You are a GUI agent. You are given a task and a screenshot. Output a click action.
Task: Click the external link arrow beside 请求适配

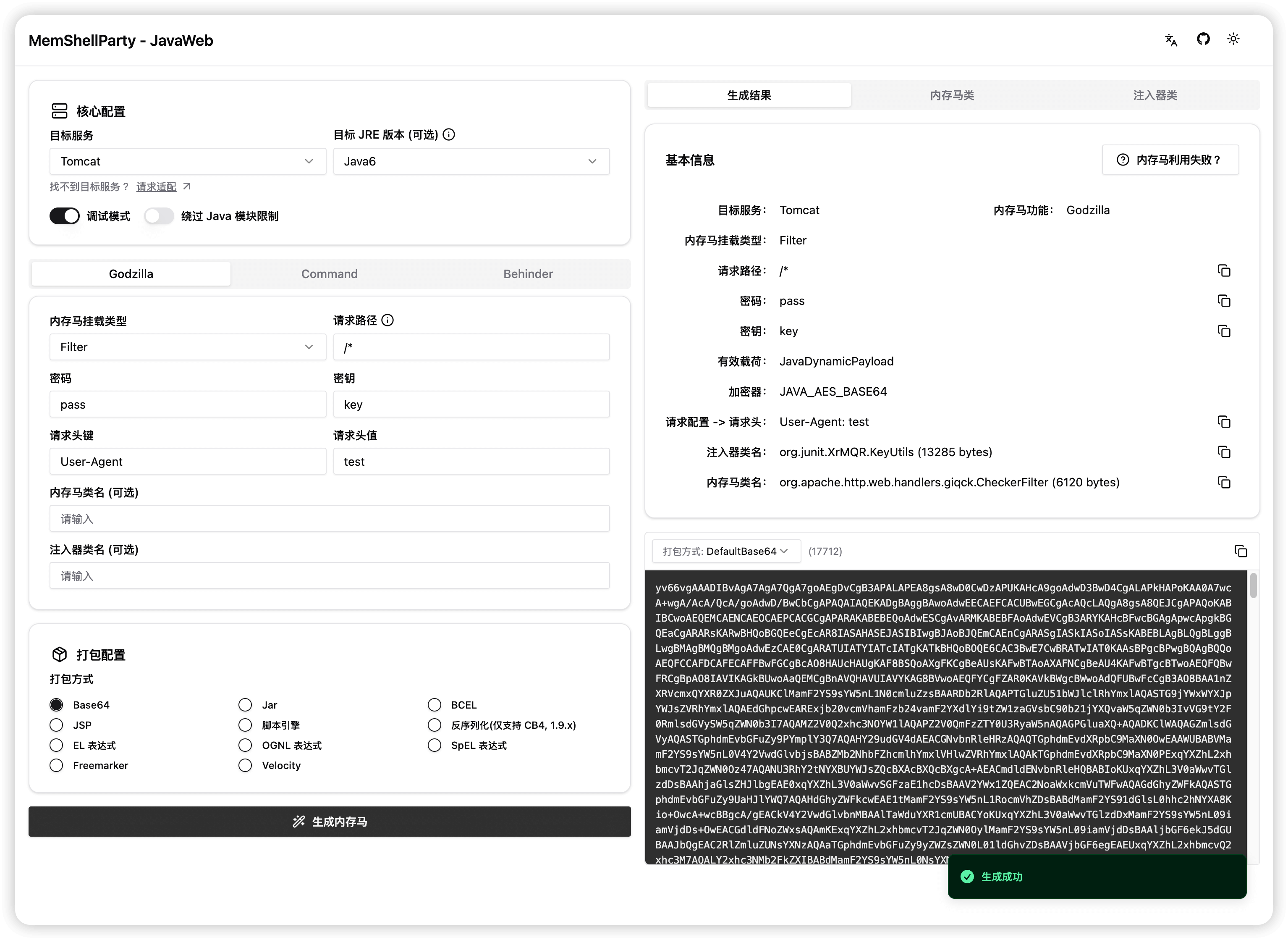(186, 186)
